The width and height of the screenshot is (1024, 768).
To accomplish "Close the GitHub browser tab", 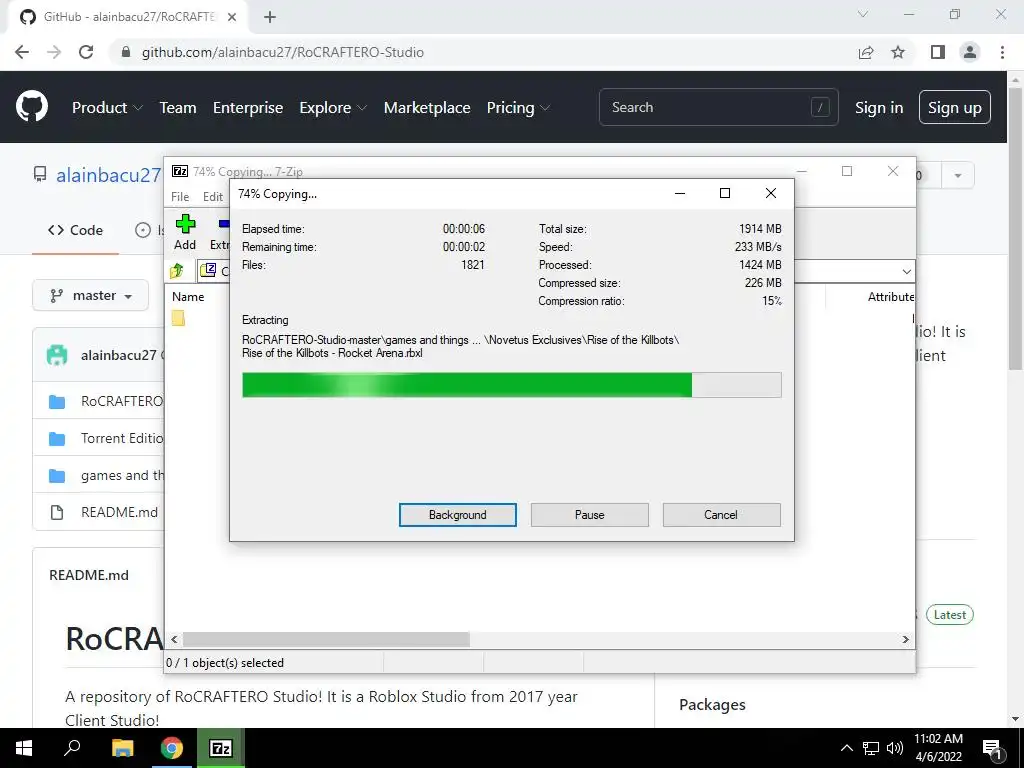I will pos(232,17).
